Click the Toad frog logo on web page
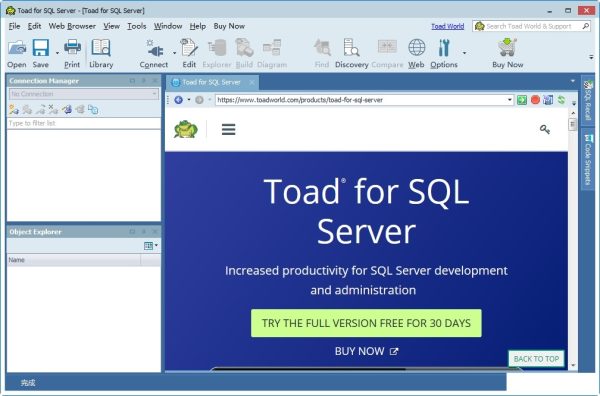This screenshot has height=396, width=600. [x=186, y=129]
